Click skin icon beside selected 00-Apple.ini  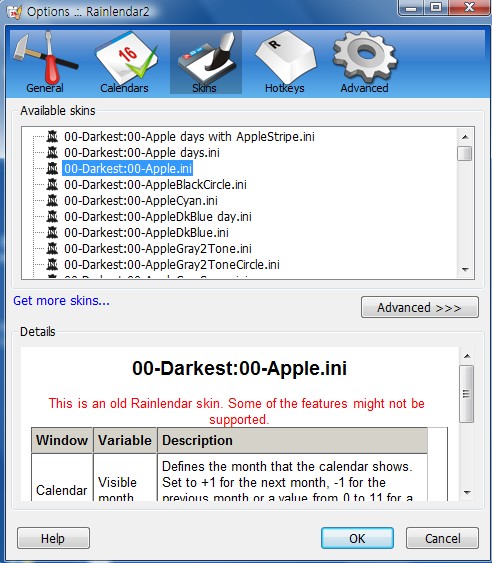52,168
